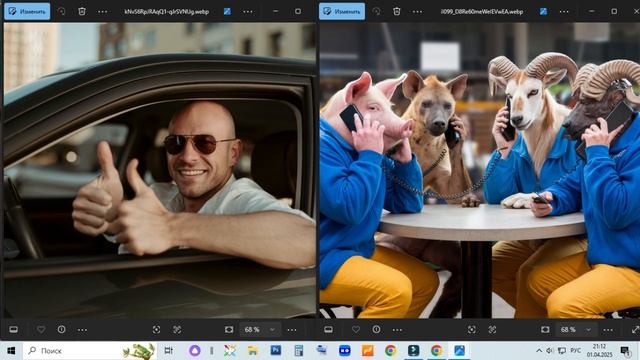Image resolution: width=640 pixels, height=360 pixels.
Task: Click the blue app icon after the i099_D8Re filename
Action: (x=543, y=11)
